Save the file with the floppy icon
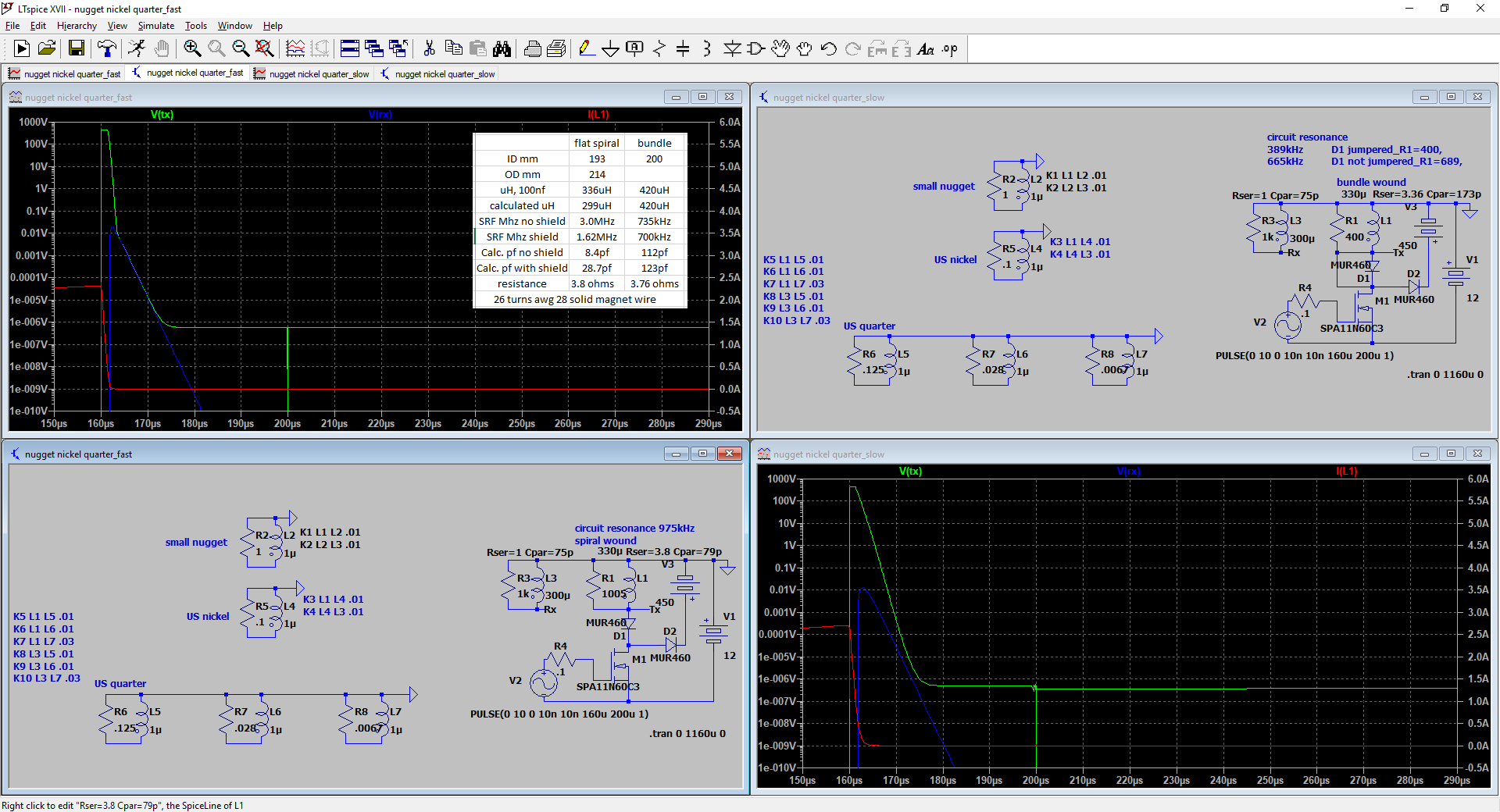Viewport: 1500px width, 812px height. pyautogui.click(x=77, y=49)
